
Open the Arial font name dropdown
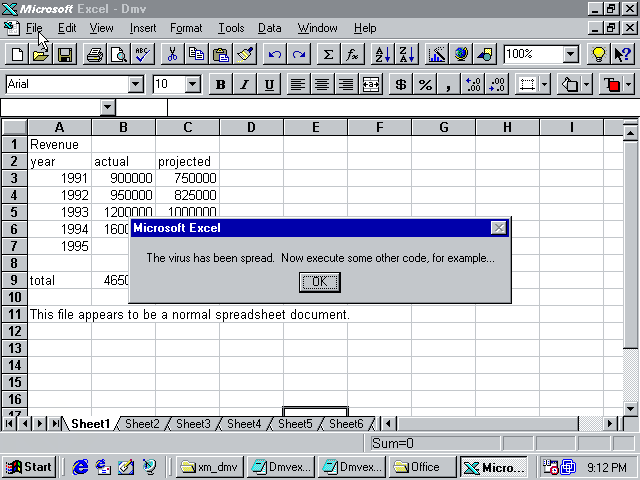click(135, 84)
